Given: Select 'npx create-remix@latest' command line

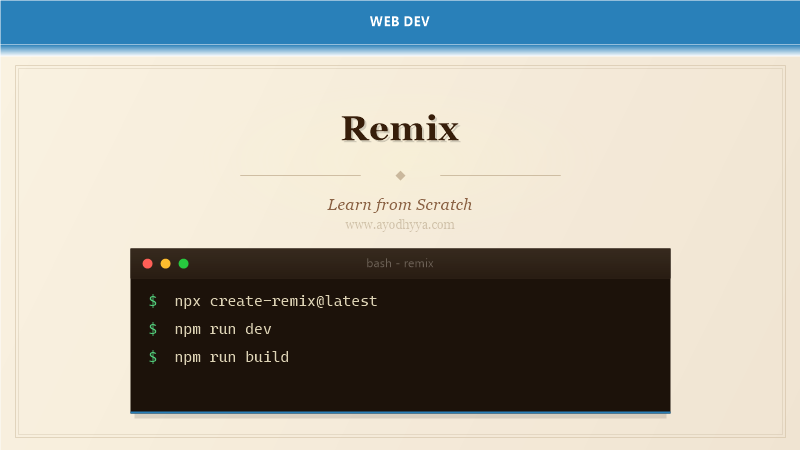Looking at the screenshot, I should coord(276,301).
